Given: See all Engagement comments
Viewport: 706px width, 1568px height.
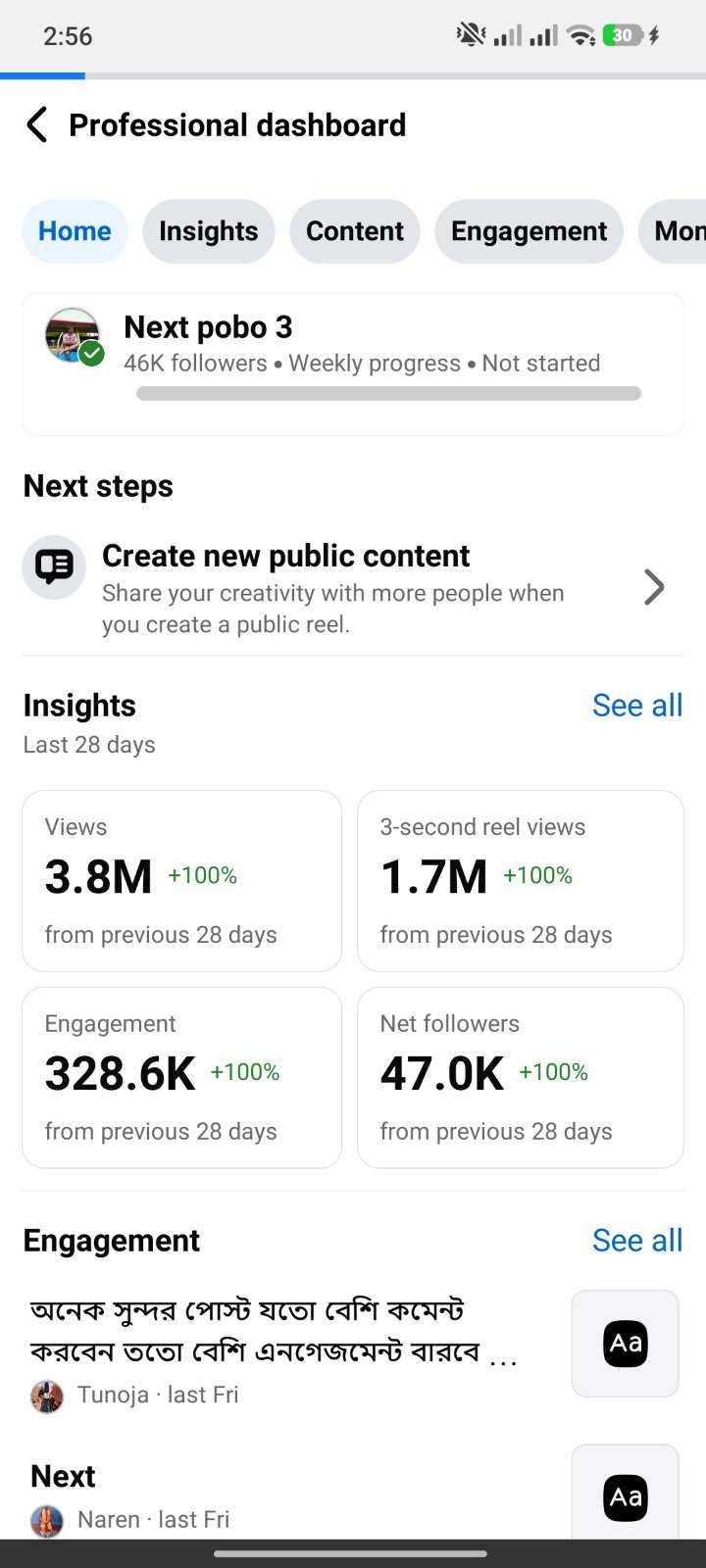Looking at the screenshot, I should [637, 1241].
